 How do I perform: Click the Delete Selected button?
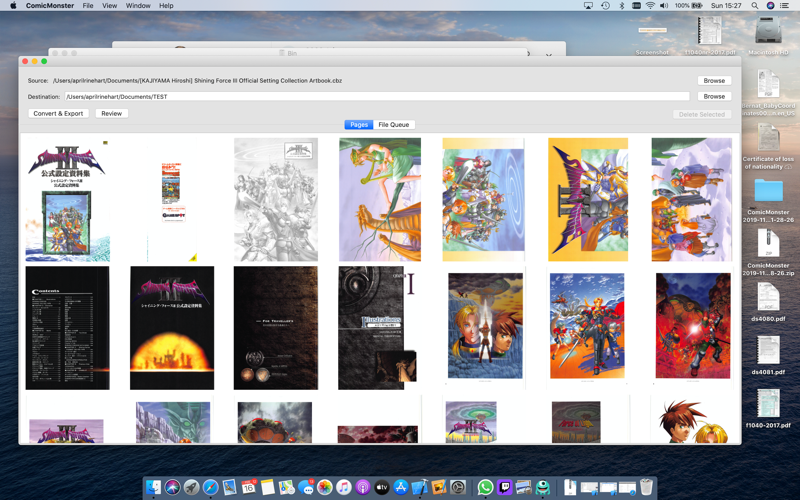pos(702,114)
